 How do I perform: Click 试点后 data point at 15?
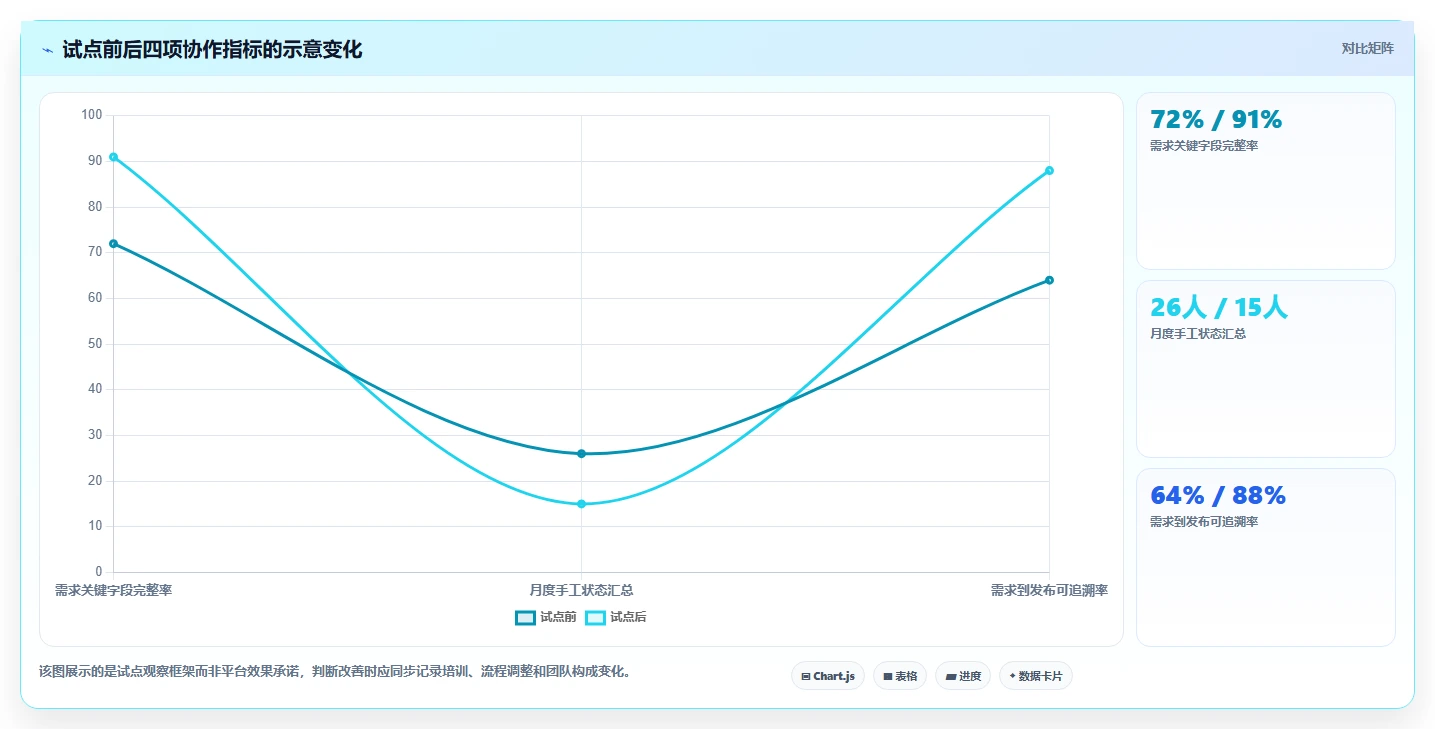pyautogui.click(x=581, y=504)
